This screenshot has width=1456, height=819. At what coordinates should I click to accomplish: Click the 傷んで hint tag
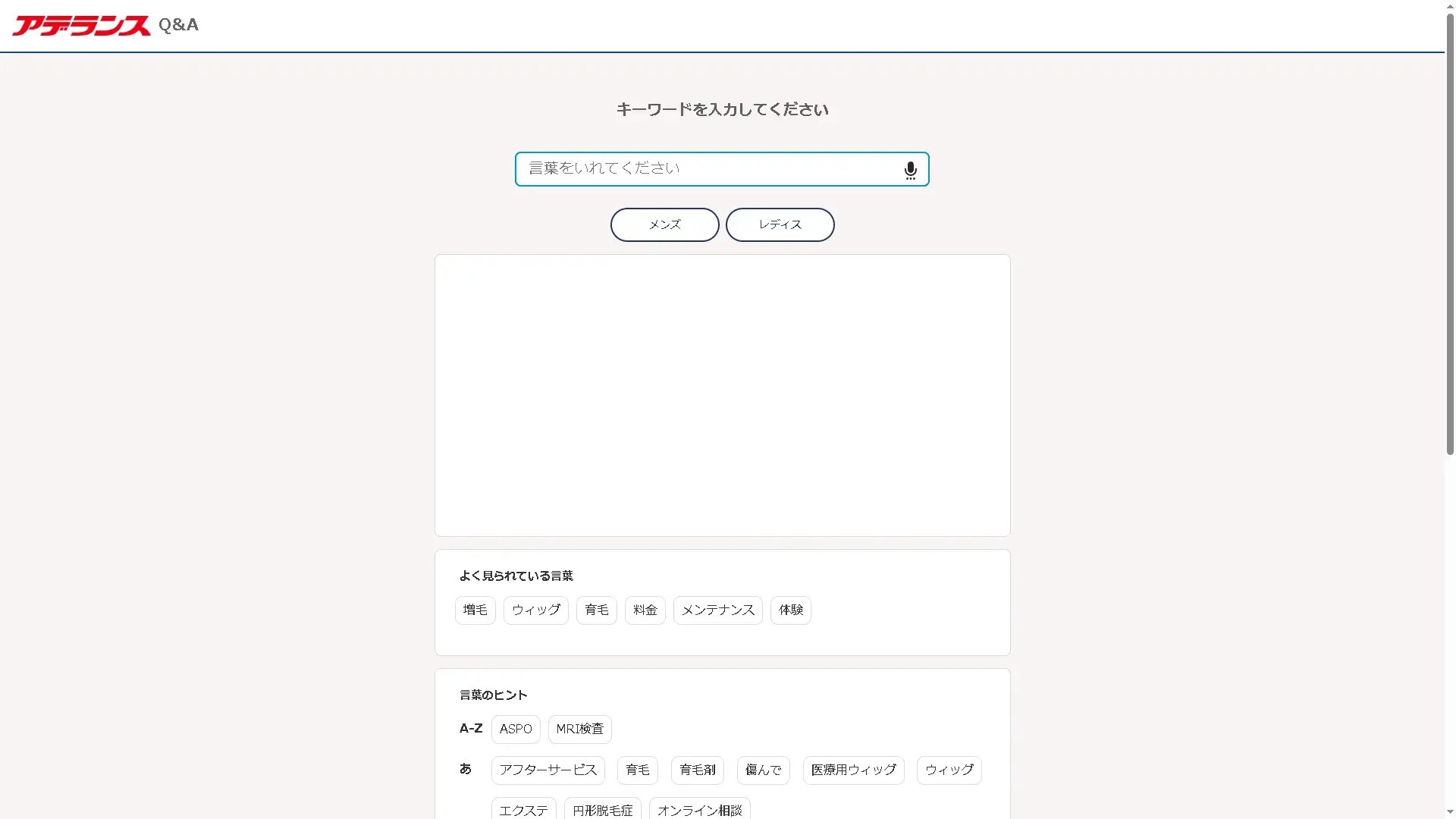click(763, 770)
